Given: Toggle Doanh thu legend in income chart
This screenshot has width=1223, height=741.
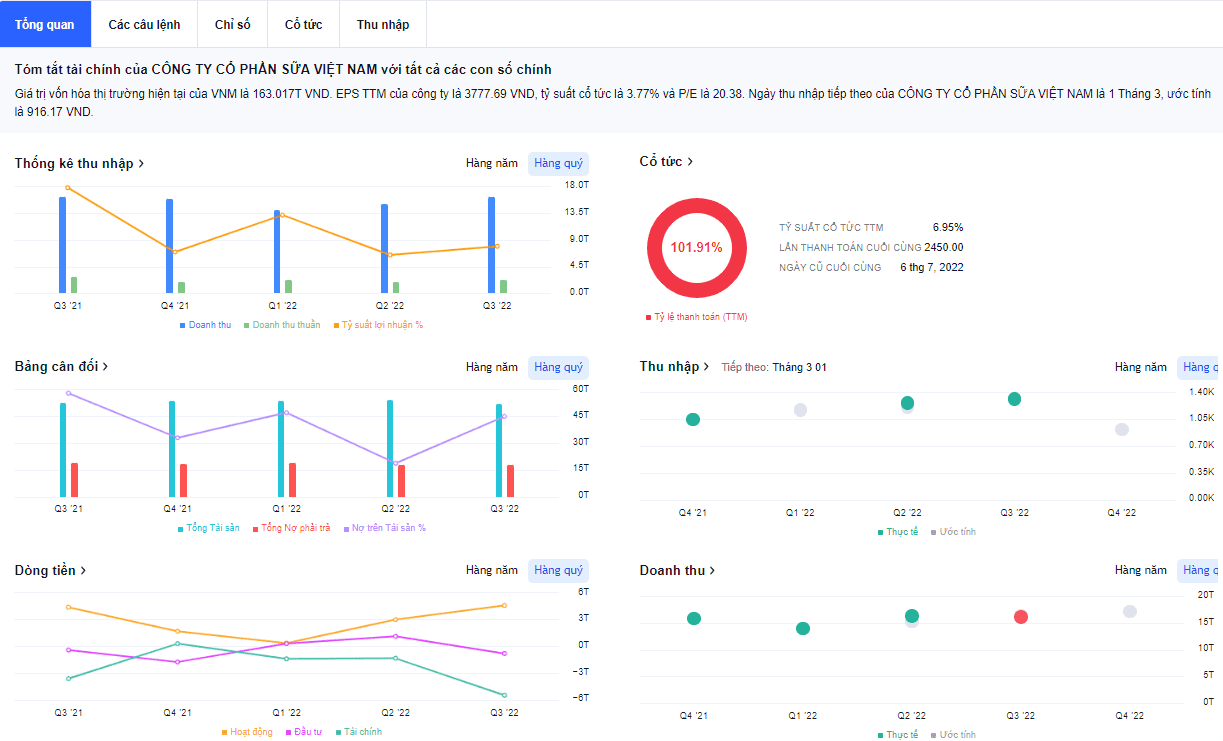Looking at the screenshot, I should (205, 325).
